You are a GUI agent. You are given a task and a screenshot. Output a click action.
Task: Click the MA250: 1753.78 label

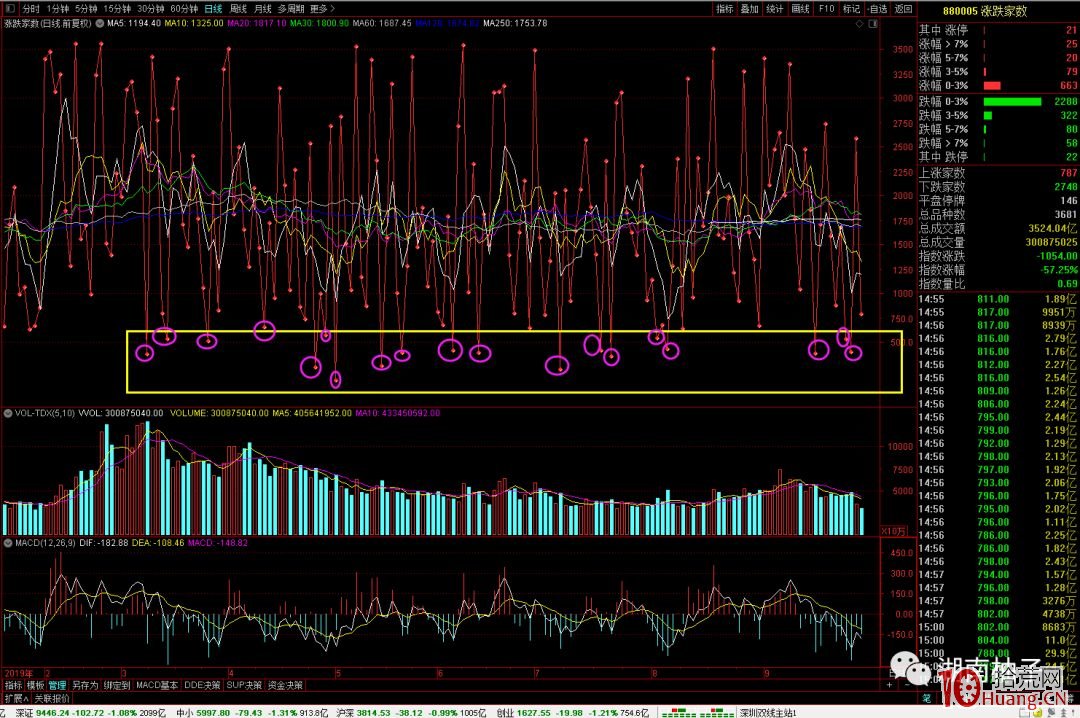515,23
